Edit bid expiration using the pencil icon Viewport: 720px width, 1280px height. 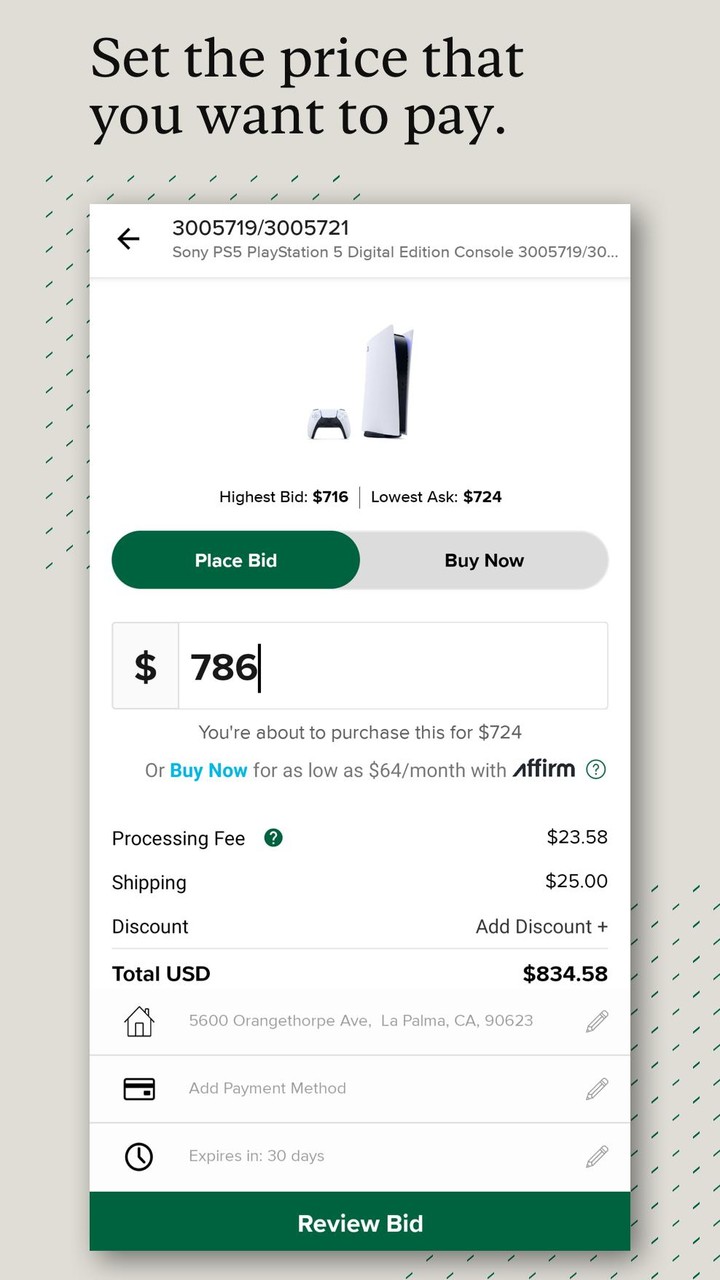(x=596, y=1156)
